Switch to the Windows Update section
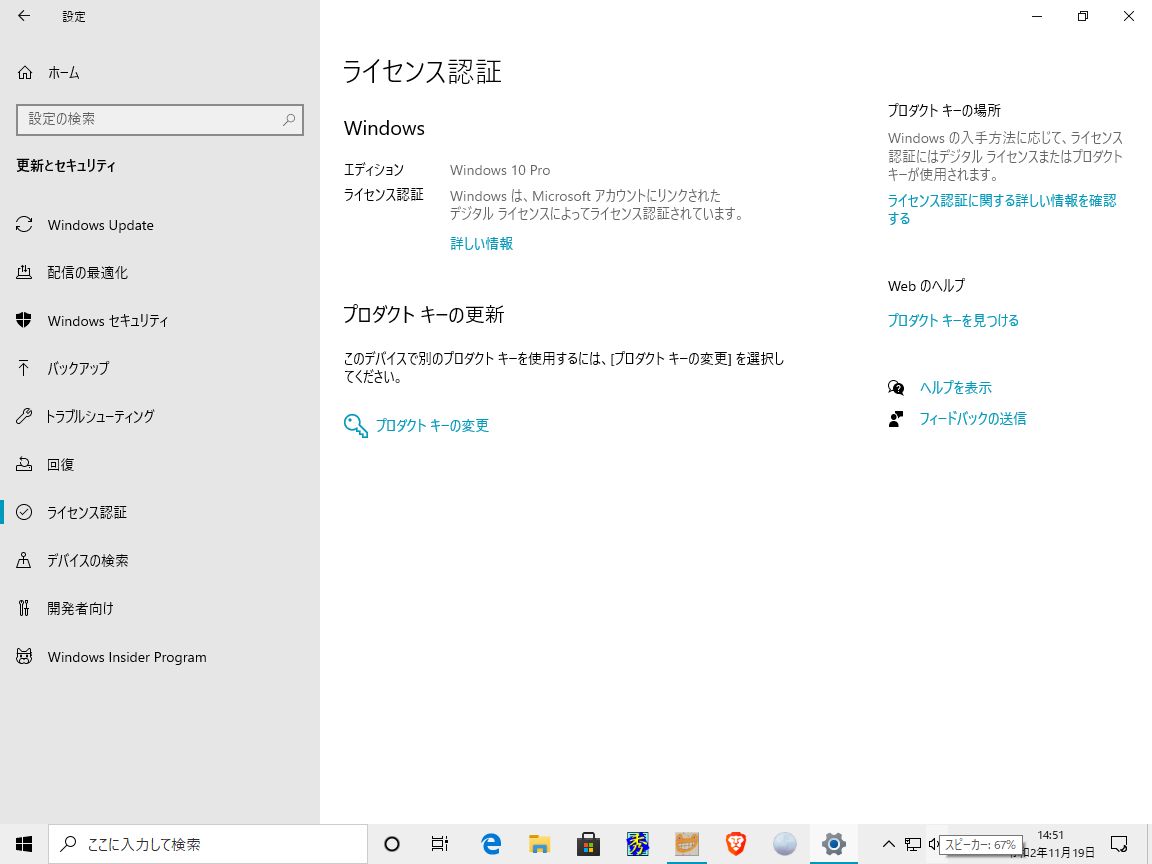The image size is (1152, 864). coord(100,225)
